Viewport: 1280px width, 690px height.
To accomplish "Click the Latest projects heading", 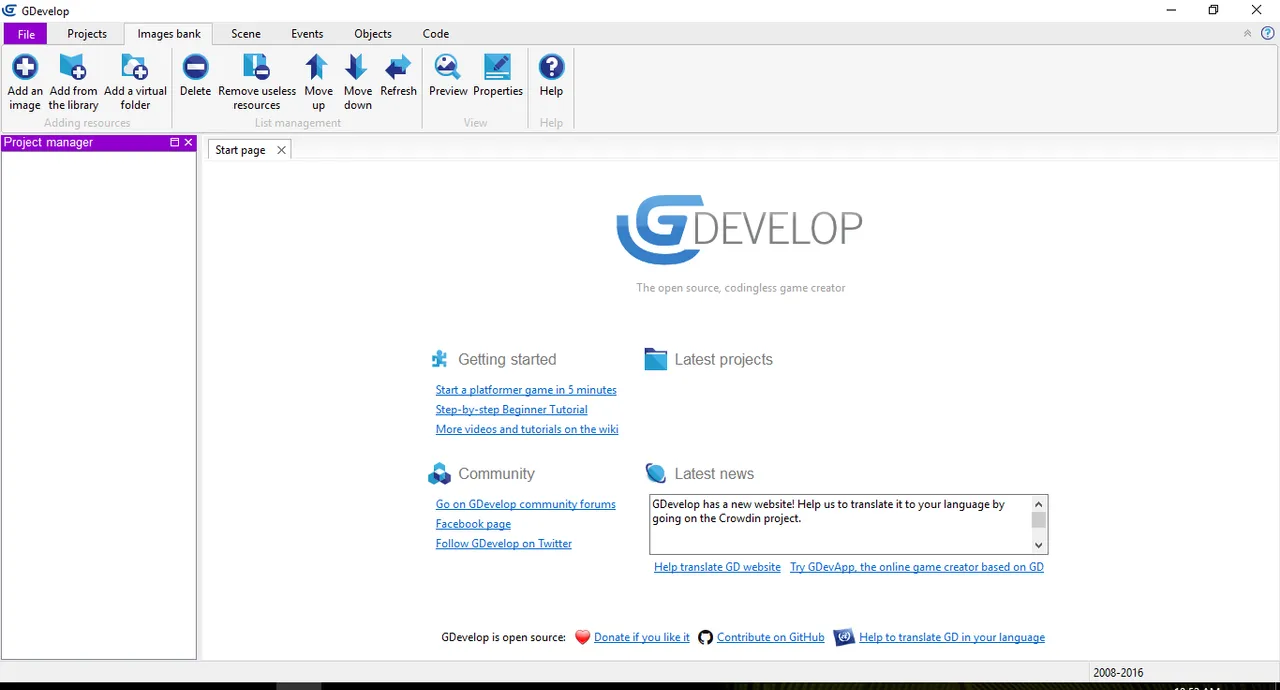I will 724,360.
